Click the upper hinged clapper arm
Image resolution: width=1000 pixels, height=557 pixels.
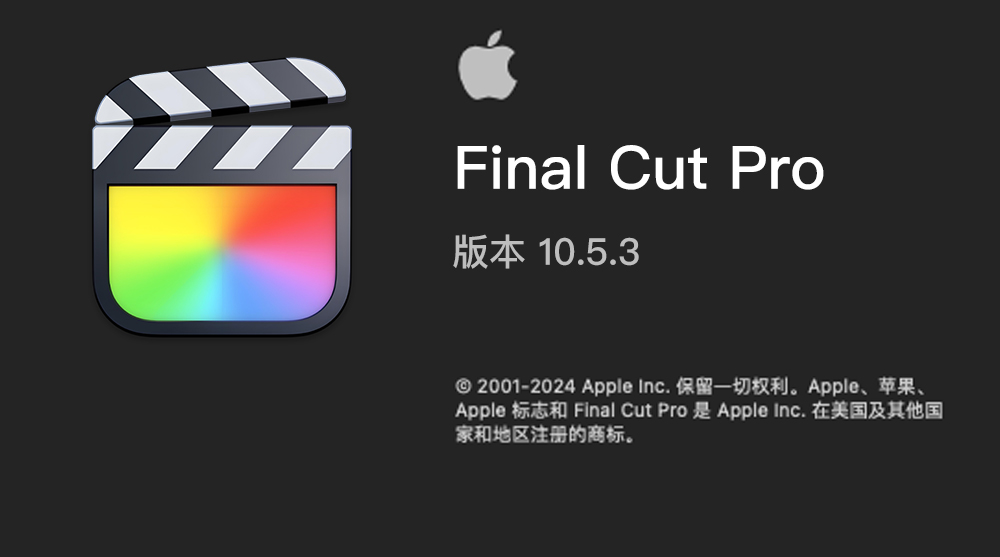(x=220, y=90)
